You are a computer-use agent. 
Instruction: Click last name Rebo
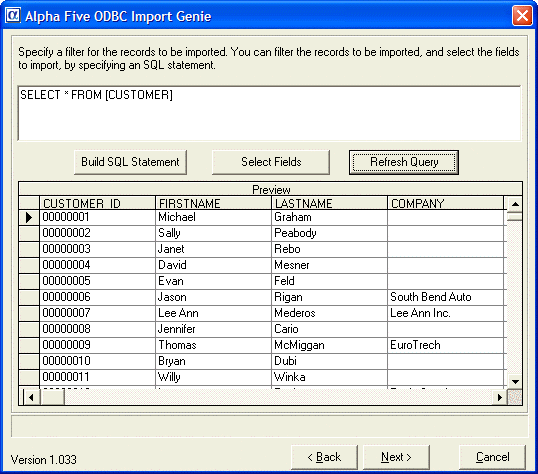tap(329, 249)
